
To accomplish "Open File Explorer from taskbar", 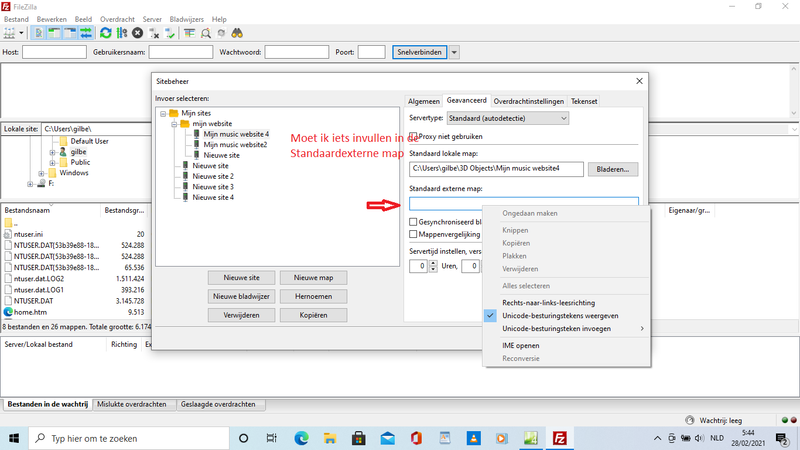I will tap(330, 438).
